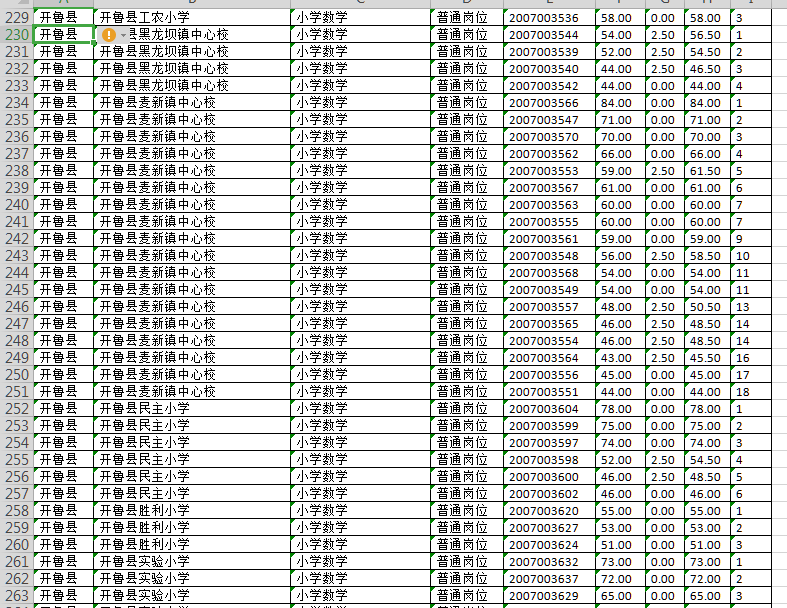Select the row 252 header
787x608 pixels.
16,409
